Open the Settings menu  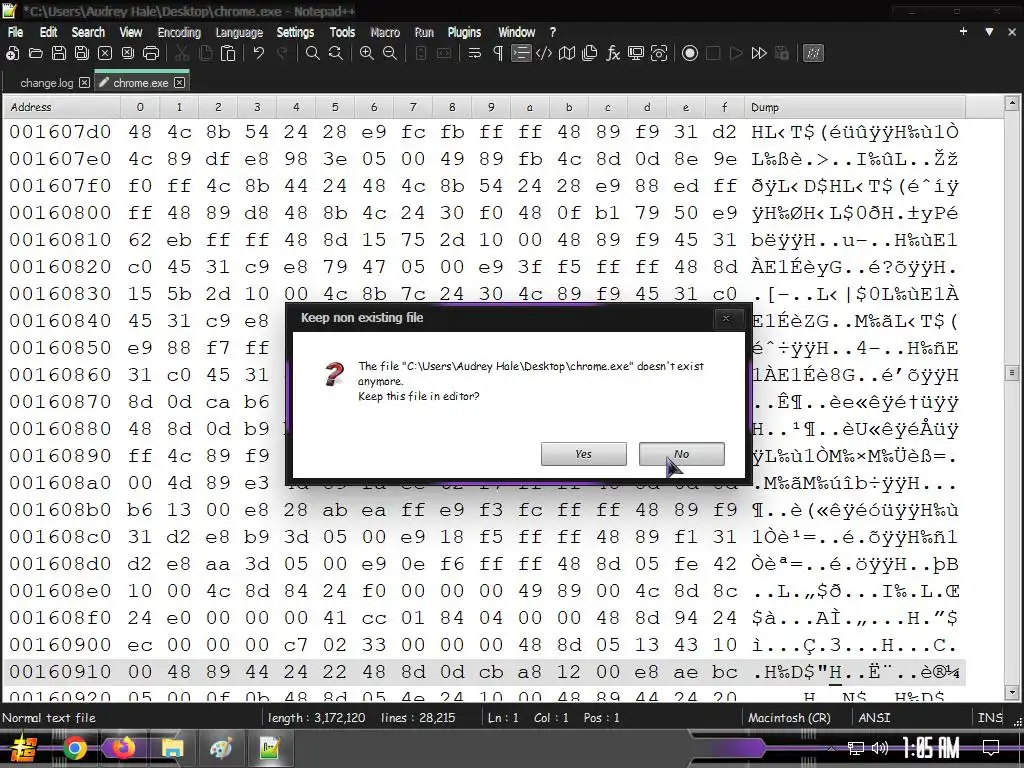point(295,32)
